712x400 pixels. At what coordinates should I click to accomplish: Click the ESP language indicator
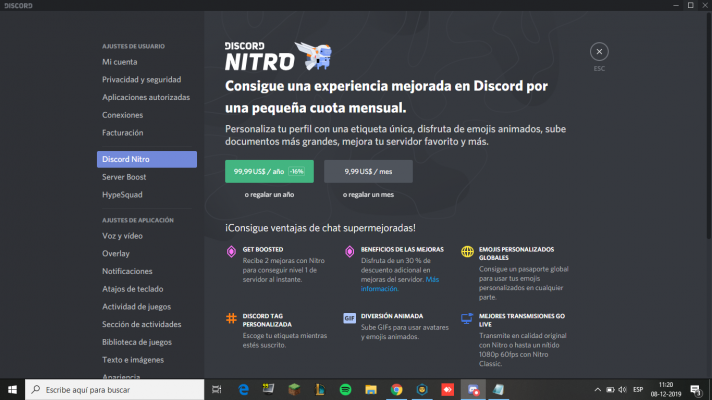pos(638,390)
